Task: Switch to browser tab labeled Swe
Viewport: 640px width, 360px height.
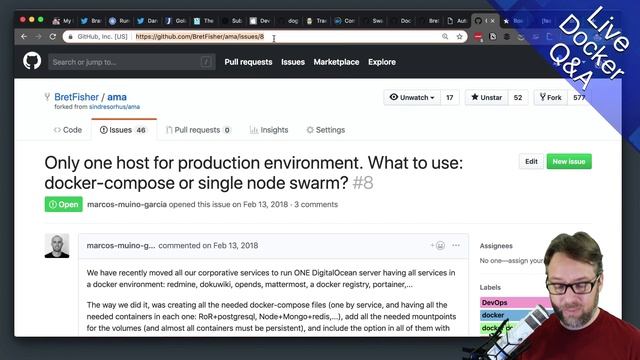Action: [373, 21]
